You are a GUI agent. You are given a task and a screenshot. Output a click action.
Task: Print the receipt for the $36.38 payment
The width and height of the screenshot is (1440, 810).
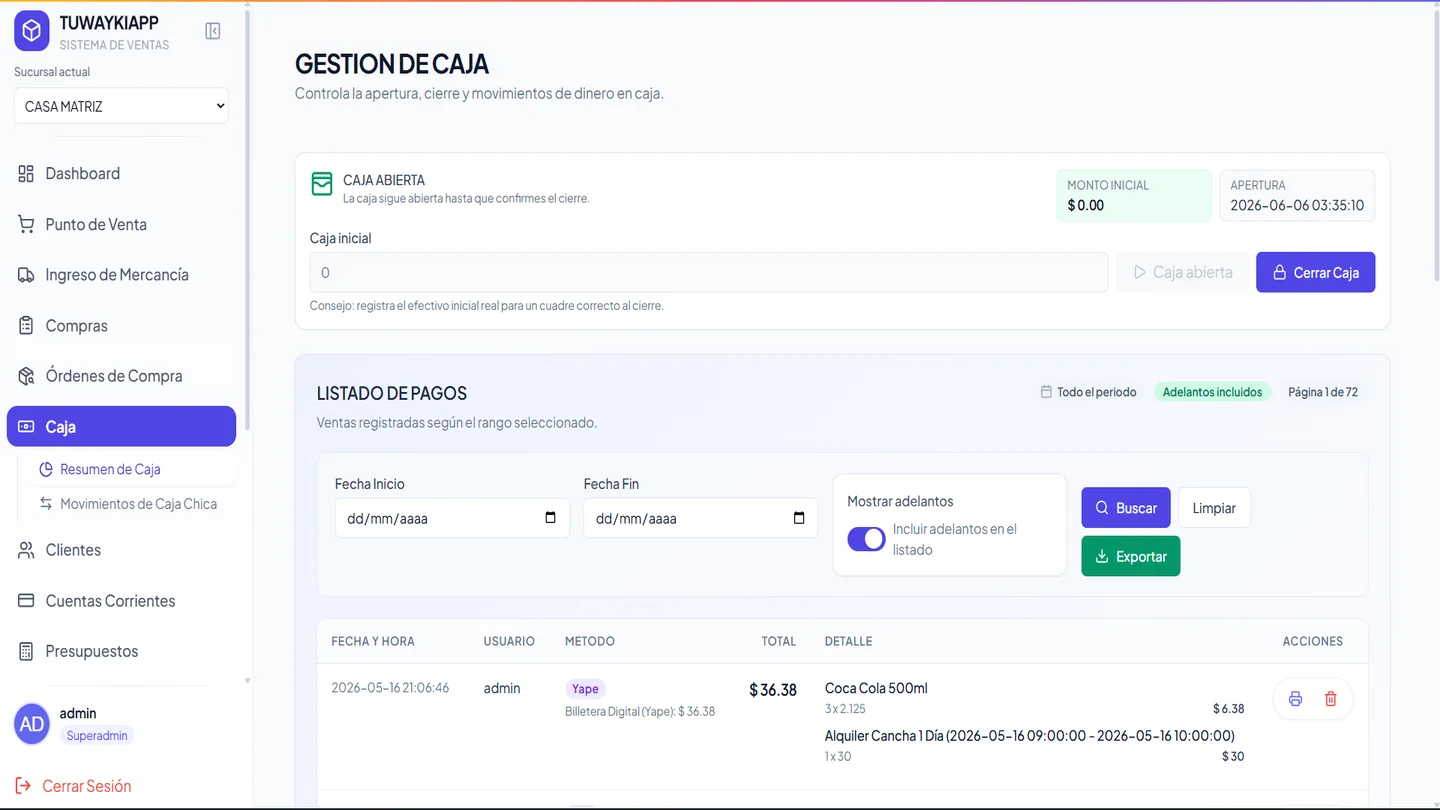tap(1295, 699)
